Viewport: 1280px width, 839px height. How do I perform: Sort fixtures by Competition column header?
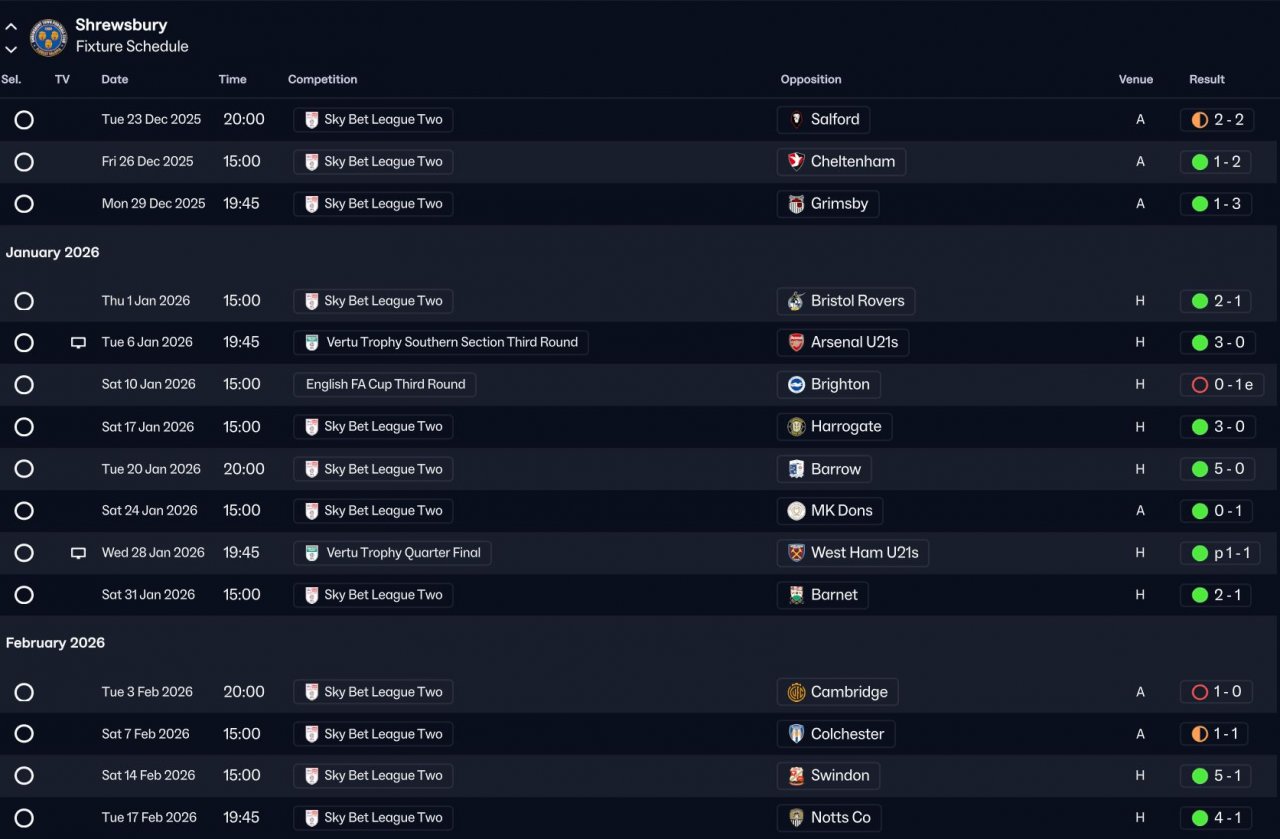coord(322,79)
